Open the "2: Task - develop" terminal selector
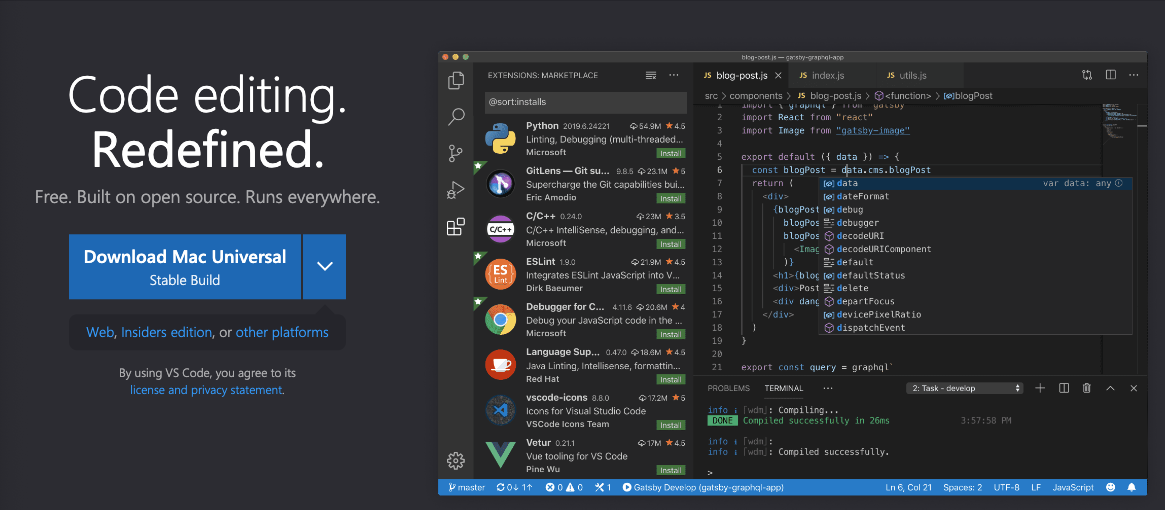The image size is (1165, 510). click(965, 388)
